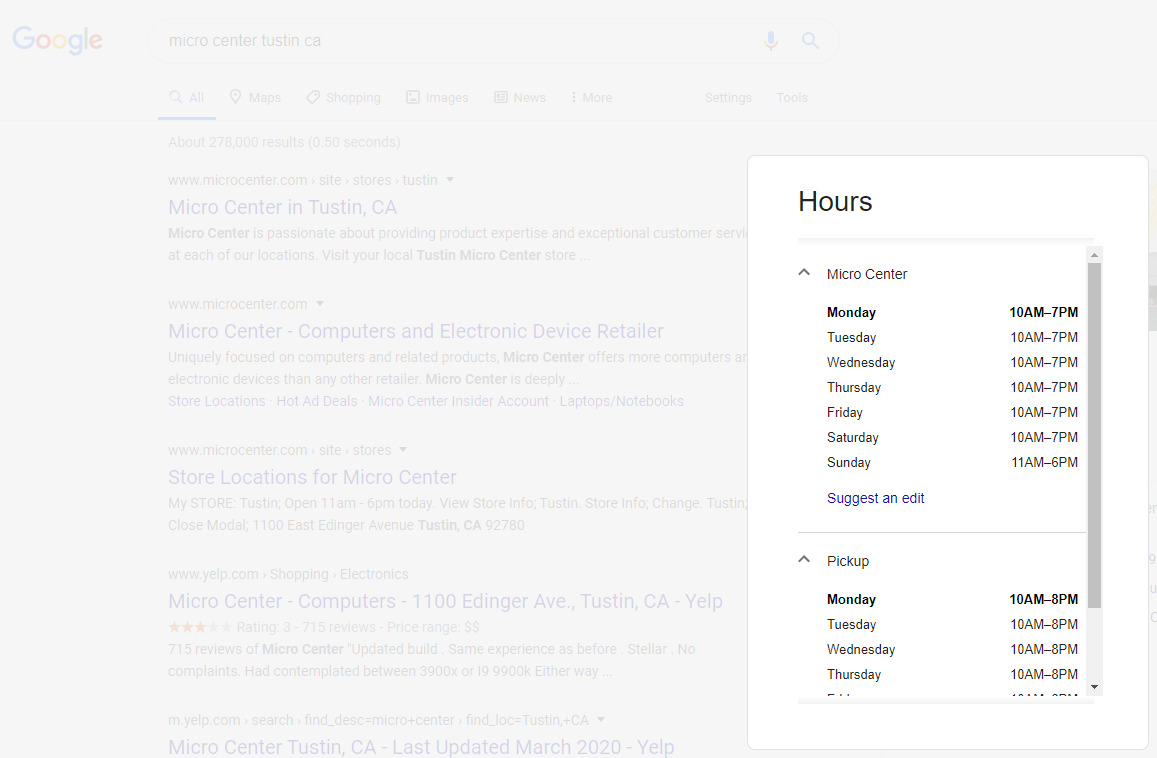Switch to the Maps tab

pos(255,97)
